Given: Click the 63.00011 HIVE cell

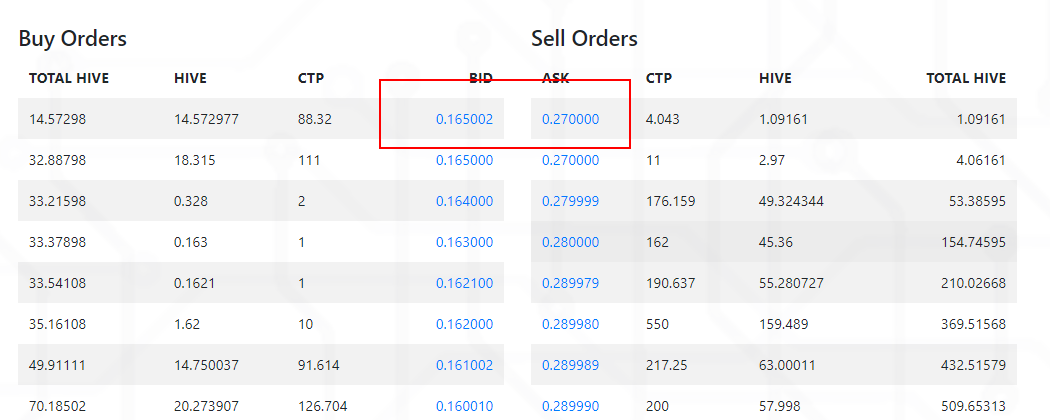Looking at the screenshot, I should [x=788, y=365].
